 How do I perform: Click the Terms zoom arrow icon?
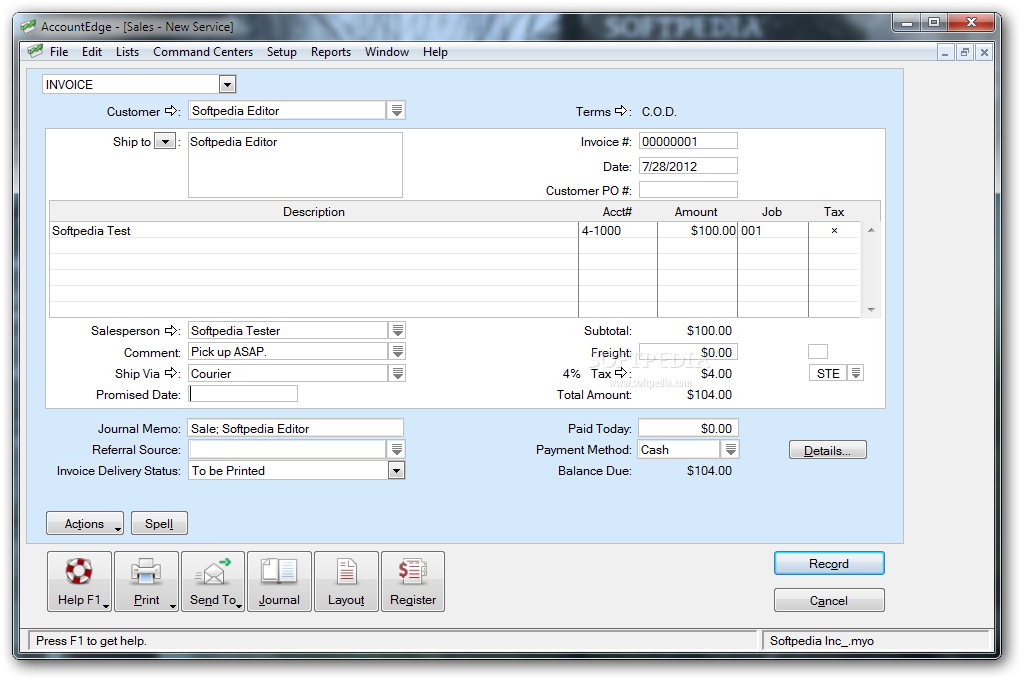(621, 111)
